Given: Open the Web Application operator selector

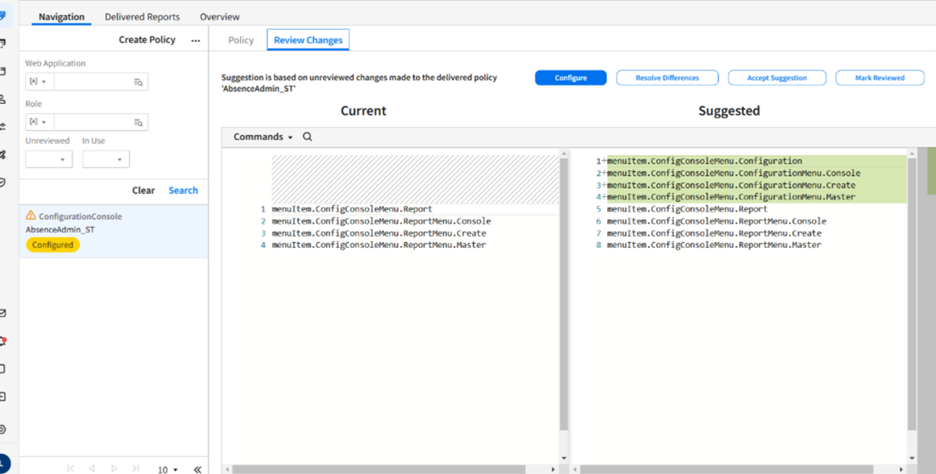Looking at the screenshot, I should (x=38, y=82).
